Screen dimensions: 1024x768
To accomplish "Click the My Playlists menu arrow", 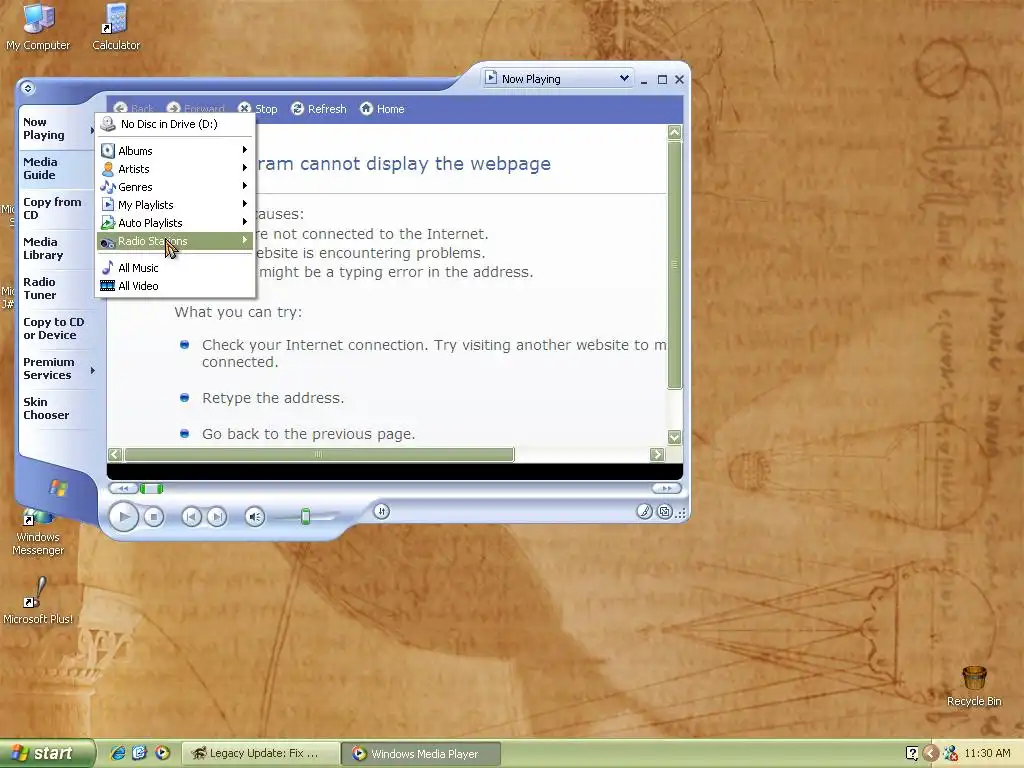I will click(244, 204).
